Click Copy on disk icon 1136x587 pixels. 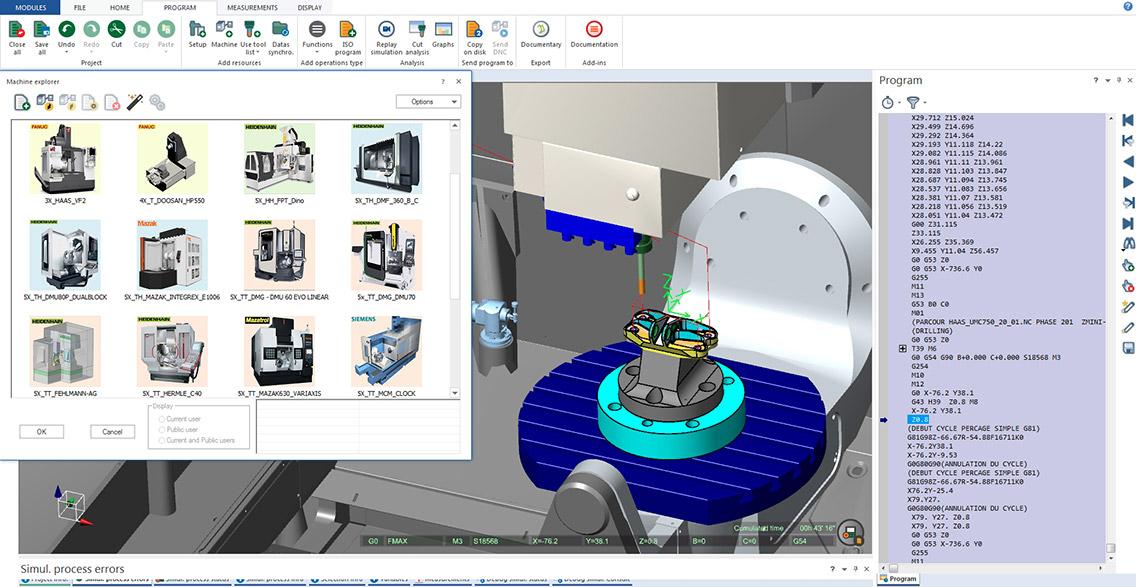point(475,29)
